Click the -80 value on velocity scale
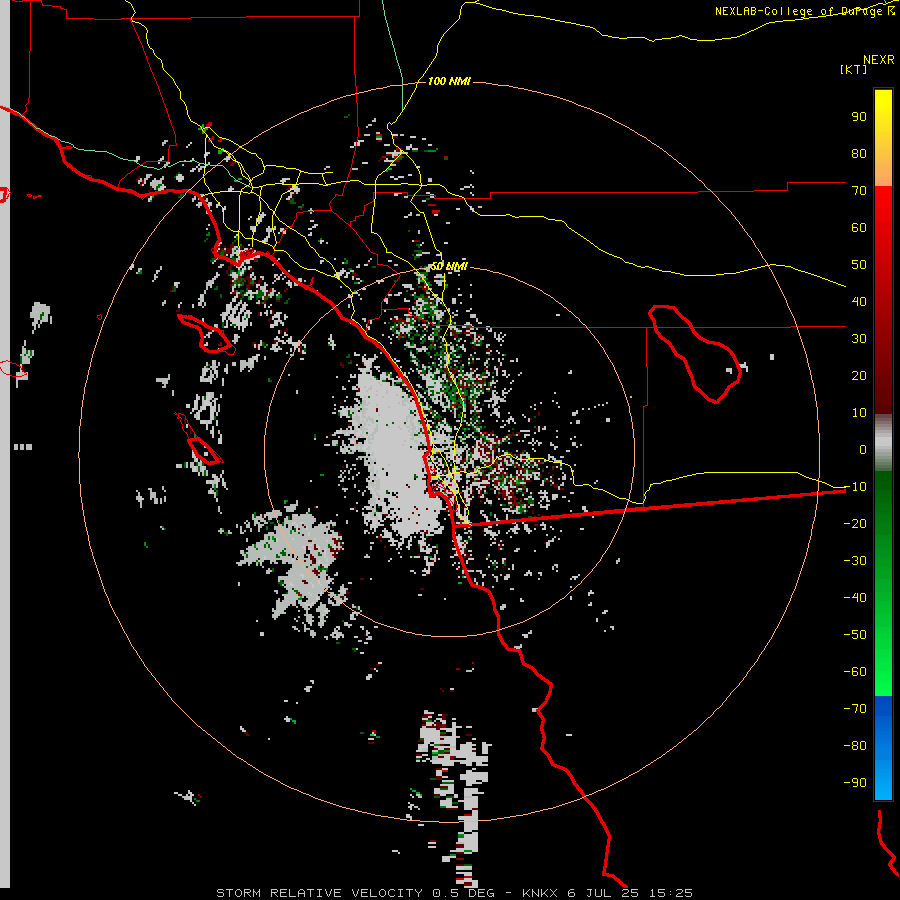The height and width of the screenshot is (900, 900). [x=855, y=746]
